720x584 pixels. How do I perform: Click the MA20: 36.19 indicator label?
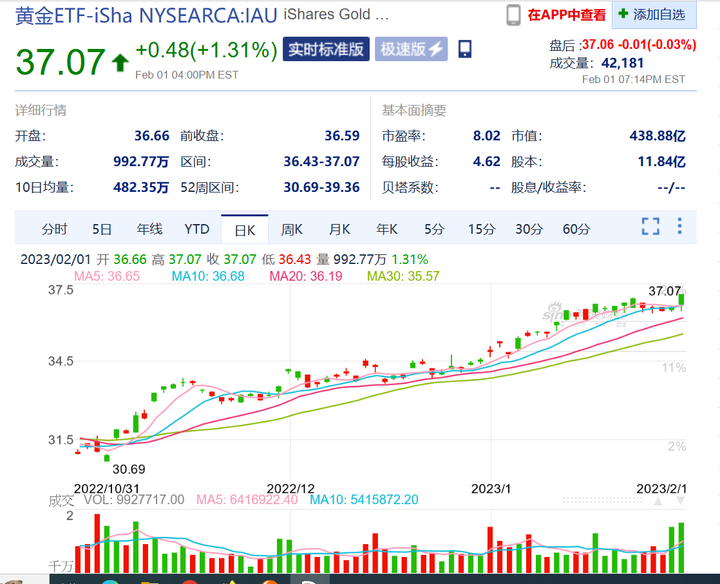[305, 276]
